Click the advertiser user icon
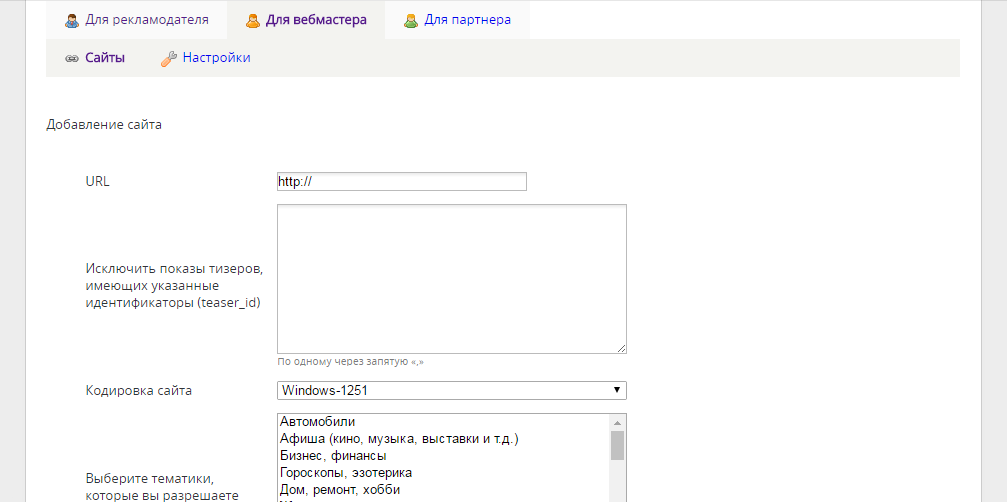The width and height of the screenshot is (1007, 502). click(72, 20)
